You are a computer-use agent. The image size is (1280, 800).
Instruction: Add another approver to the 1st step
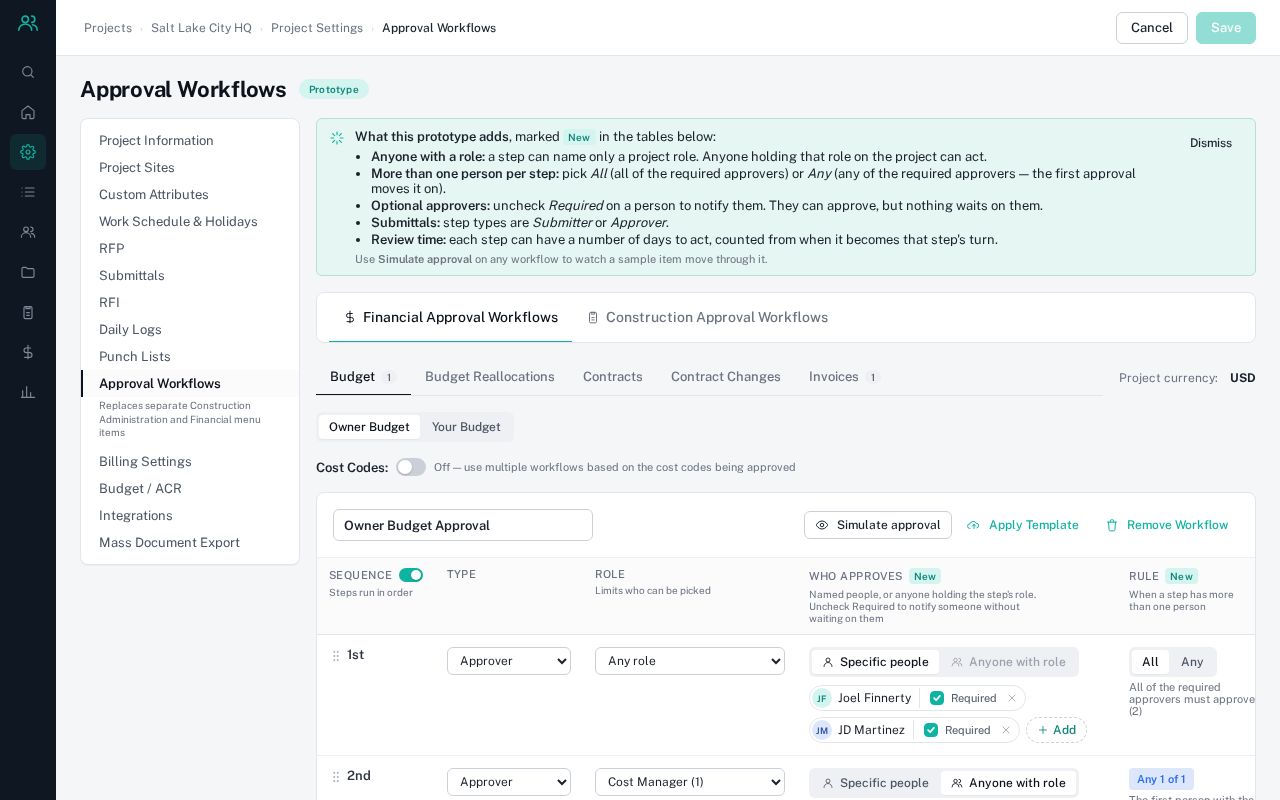[x=1056, y=730]
